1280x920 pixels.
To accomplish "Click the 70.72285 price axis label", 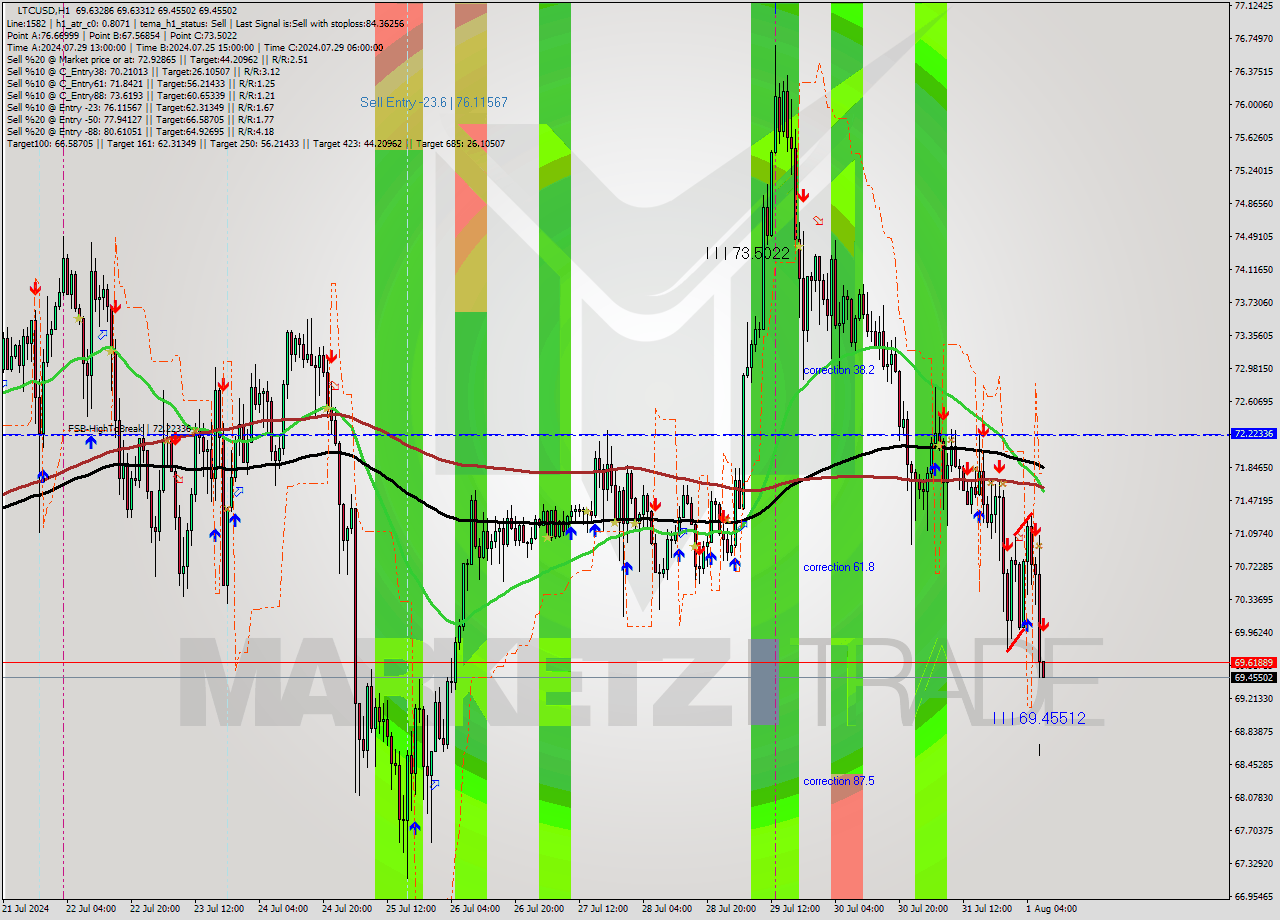I will coord(1254,567).
